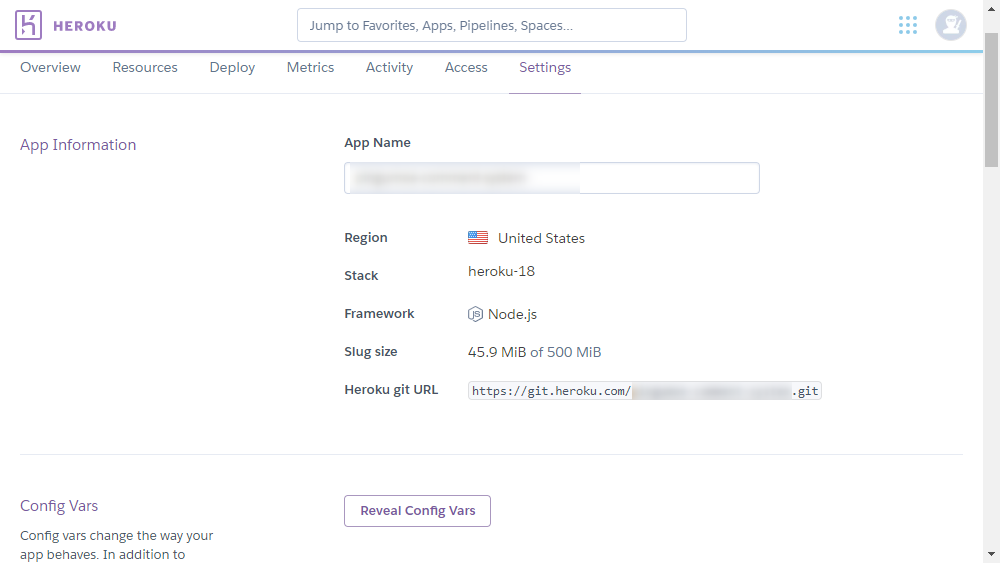
Task: Switch to the Overview tab
Action: (50, 68)
